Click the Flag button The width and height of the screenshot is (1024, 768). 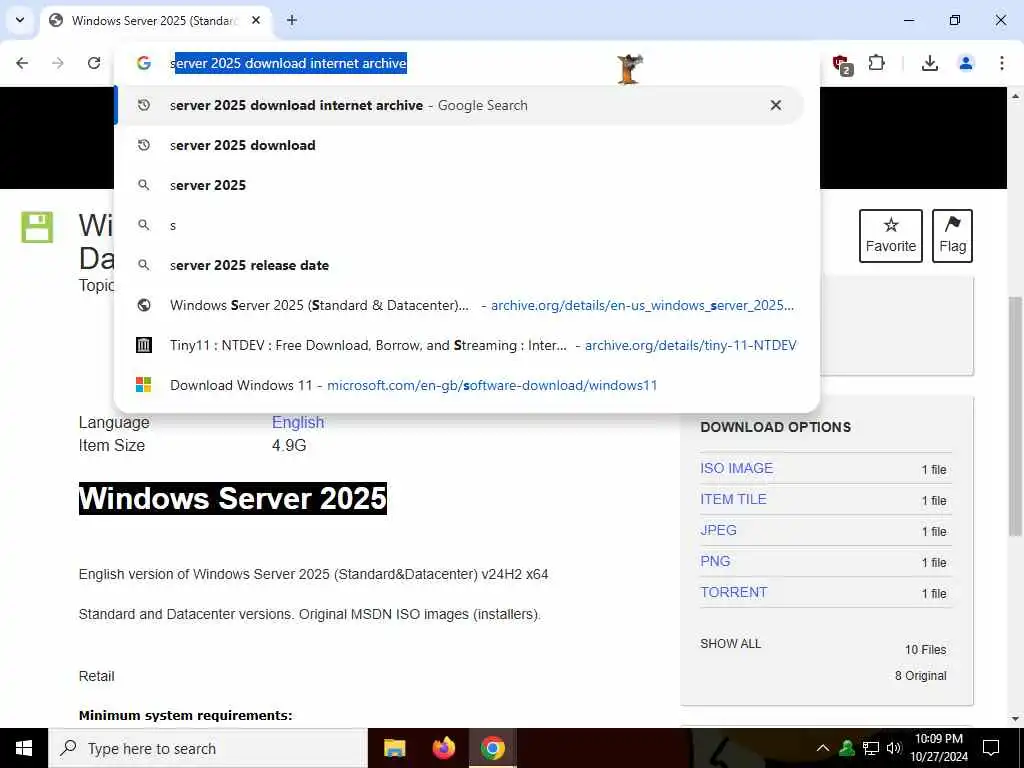952,236
